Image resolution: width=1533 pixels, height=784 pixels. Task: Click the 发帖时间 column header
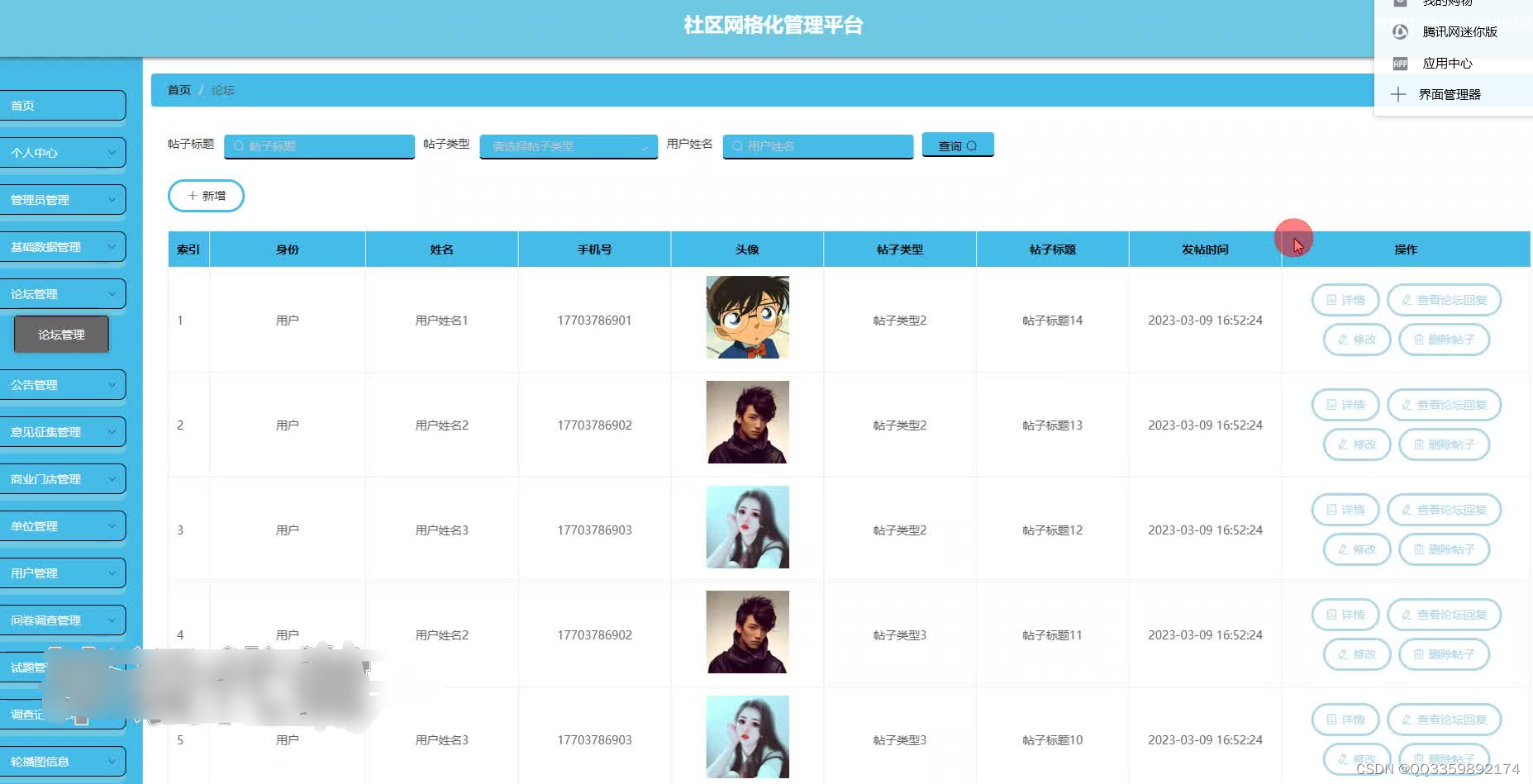(1205, 249)
